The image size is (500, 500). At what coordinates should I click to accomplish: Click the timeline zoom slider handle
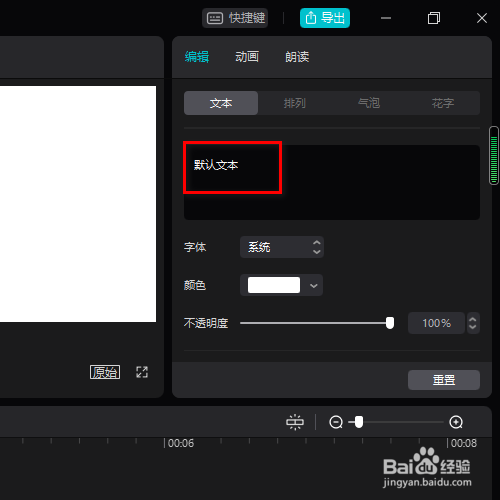pyautogui.click(x=359, y=422)
